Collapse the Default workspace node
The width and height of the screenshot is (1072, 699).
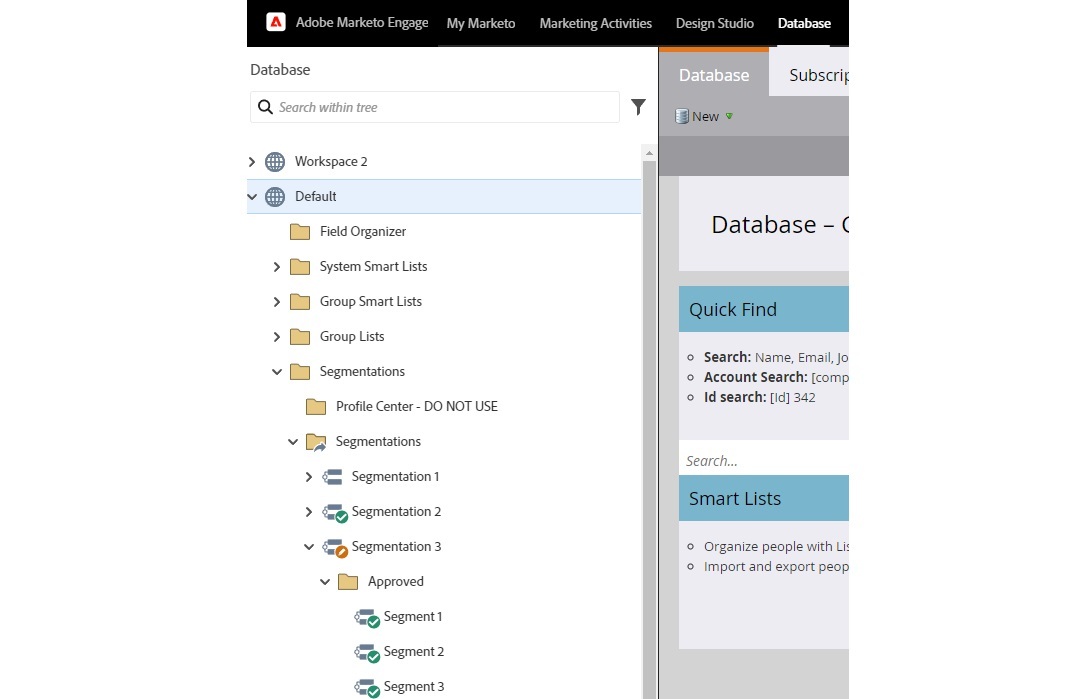coord(252,197)
